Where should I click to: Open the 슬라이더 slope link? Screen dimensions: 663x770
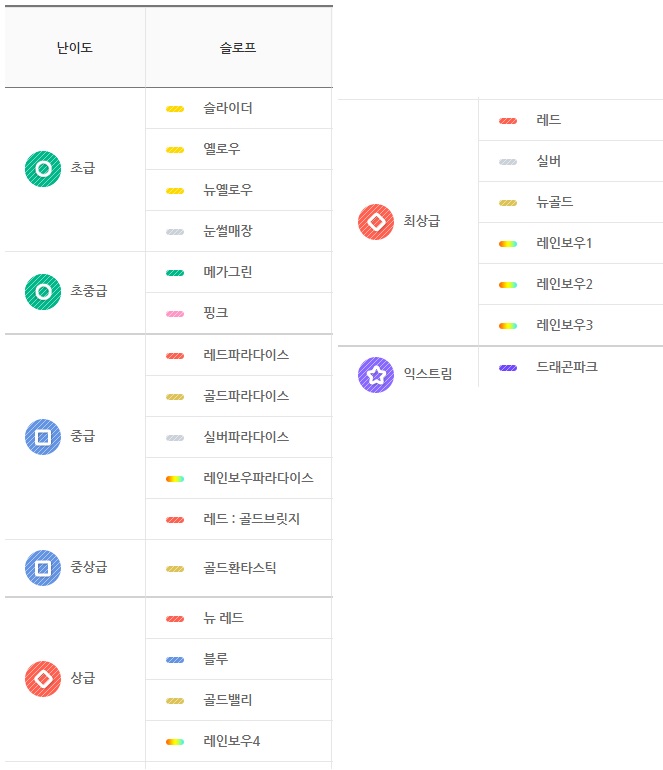(228, 108)
